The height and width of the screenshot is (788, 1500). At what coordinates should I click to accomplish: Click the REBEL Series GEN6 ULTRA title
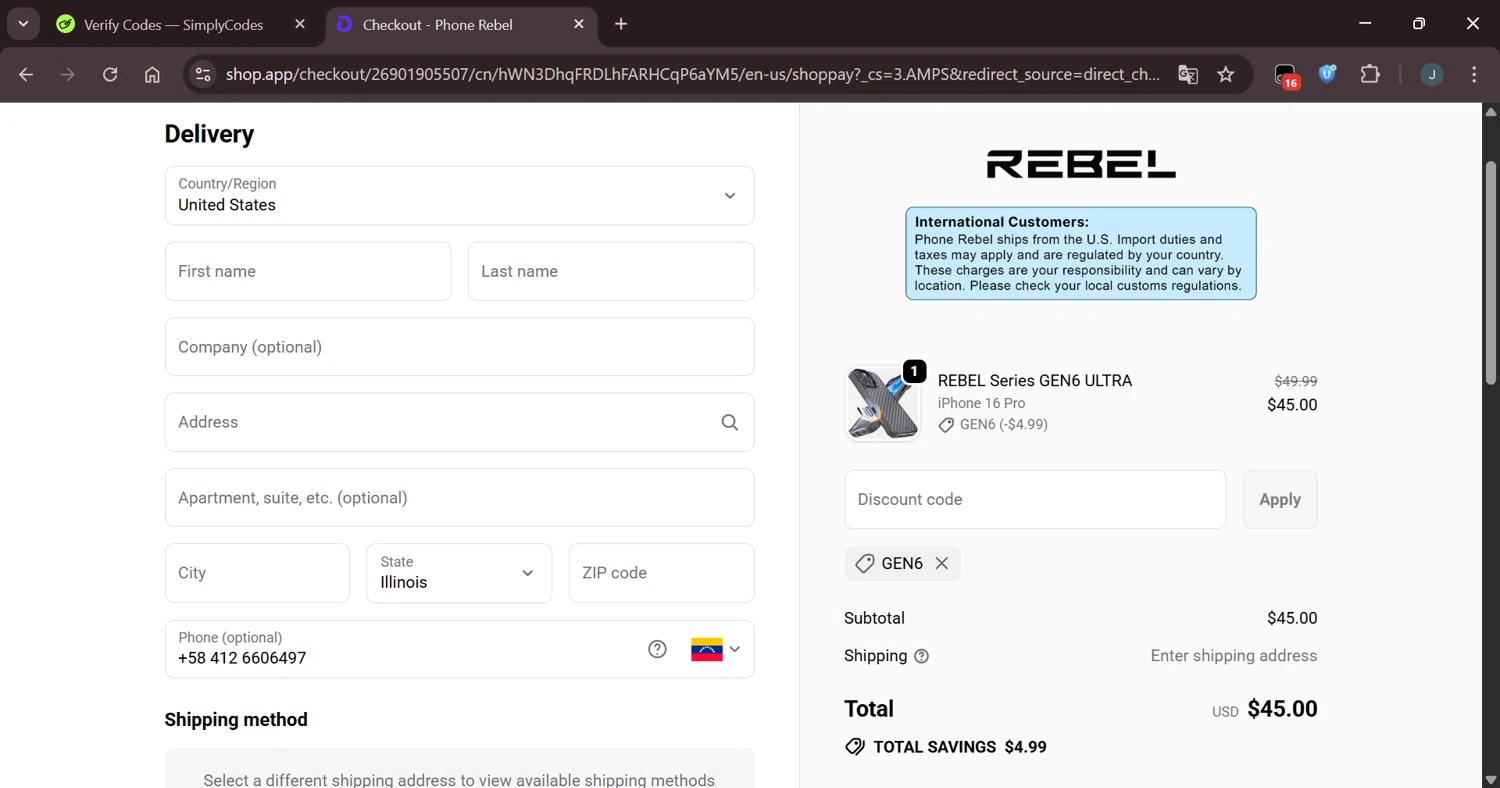pyautogui.click(x=1035, y=381)
